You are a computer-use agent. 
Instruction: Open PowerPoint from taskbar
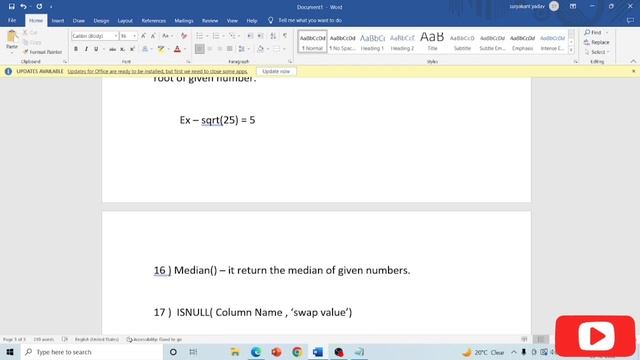pyautogui.click(x=276, y=352)
